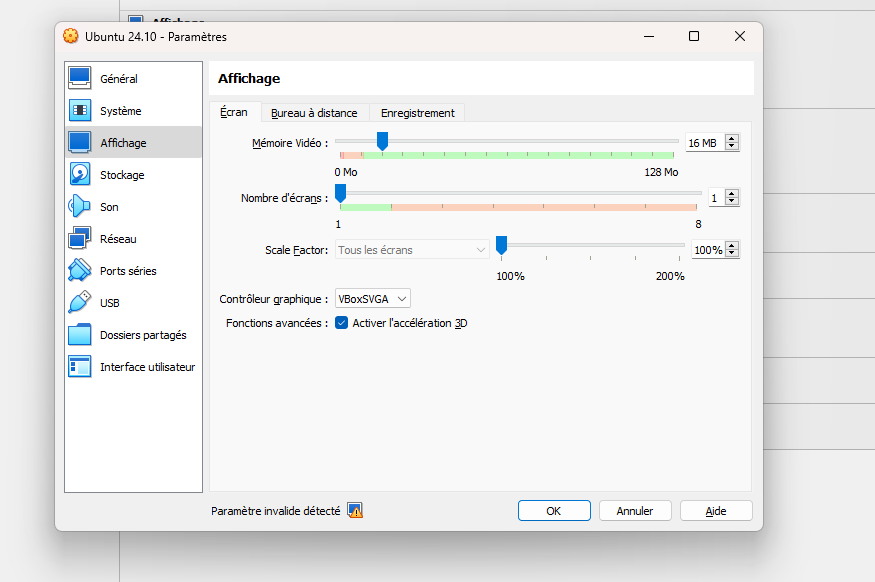875x582 pixels.
Task: Click the Scale Factor slider handle
Action: (502, 246)
